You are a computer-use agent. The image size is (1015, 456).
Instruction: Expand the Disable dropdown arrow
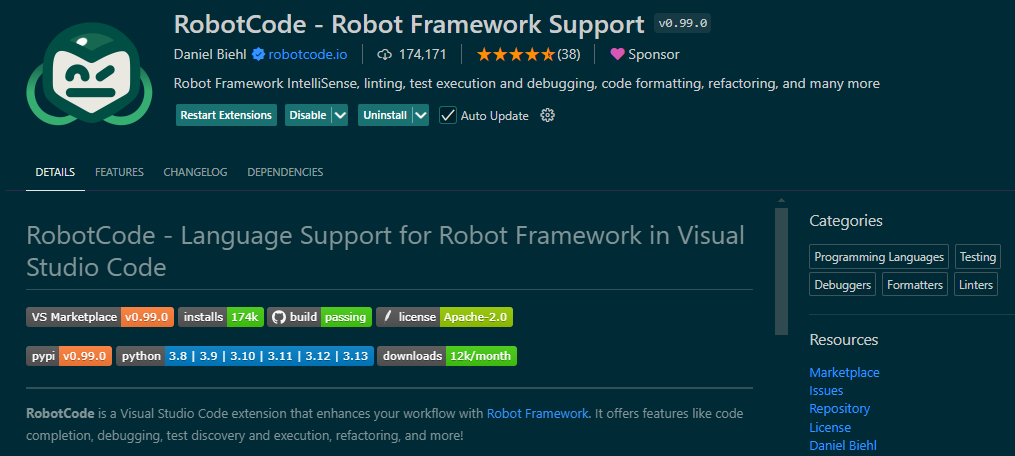(x=340, y=115)
